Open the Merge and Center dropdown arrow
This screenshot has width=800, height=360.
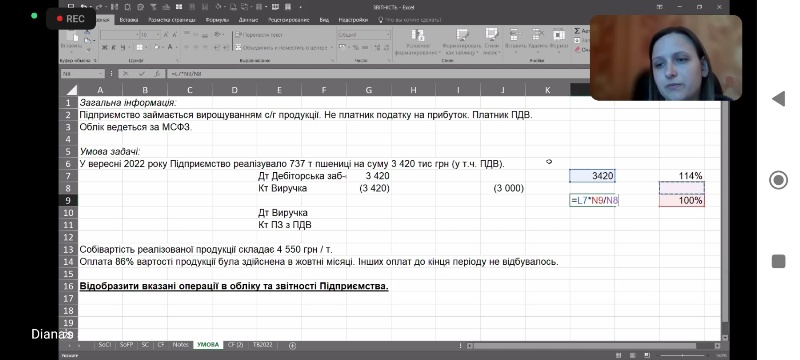(332, 47)
